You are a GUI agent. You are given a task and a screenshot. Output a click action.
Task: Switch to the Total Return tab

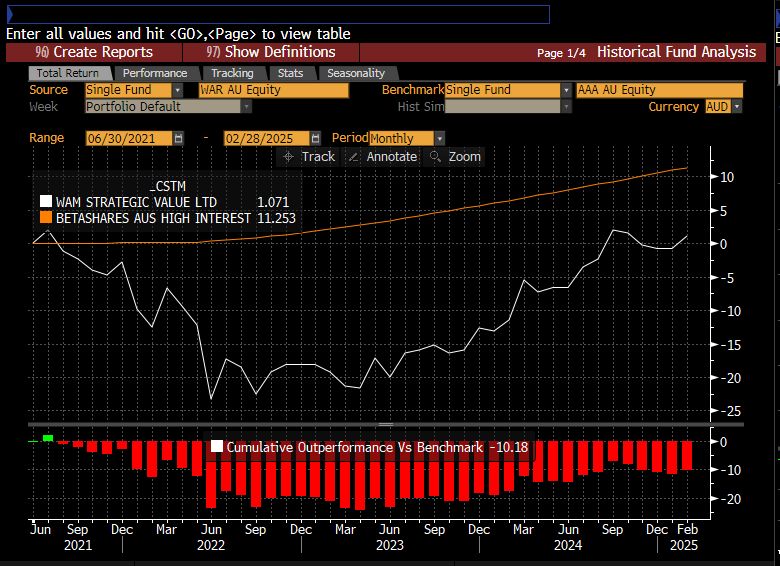[x=68, y=73]
